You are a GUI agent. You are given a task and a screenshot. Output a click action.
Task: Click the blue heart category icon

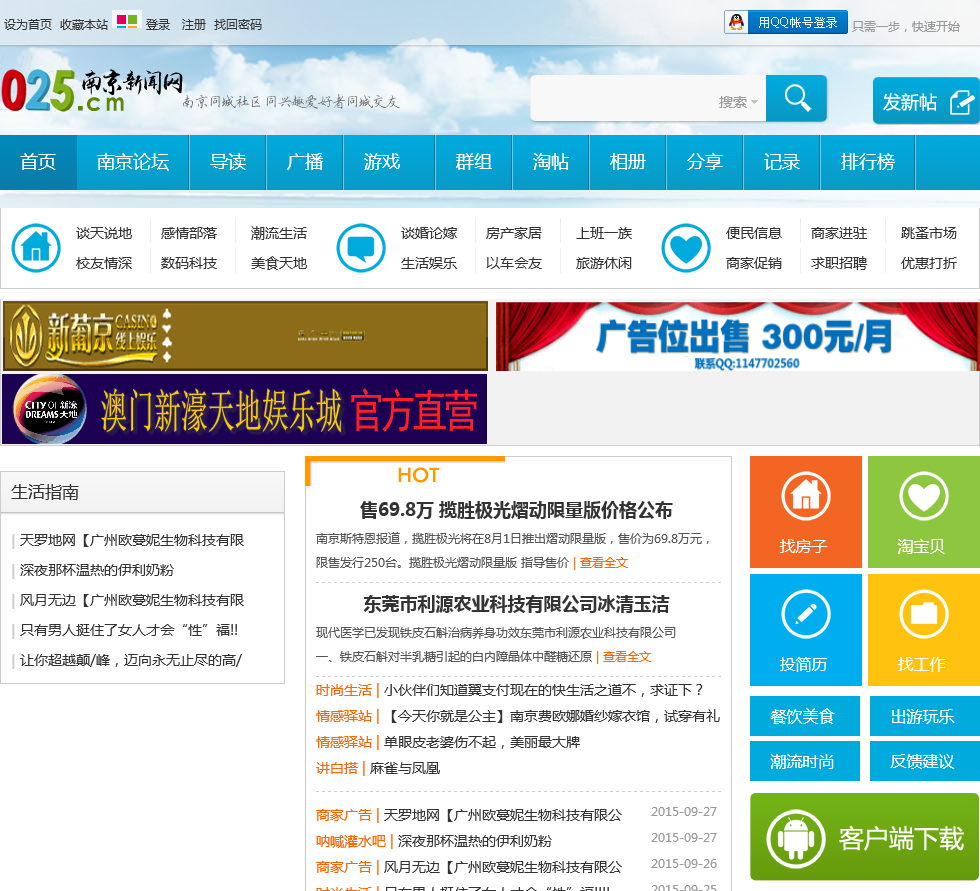click(686, 248)
